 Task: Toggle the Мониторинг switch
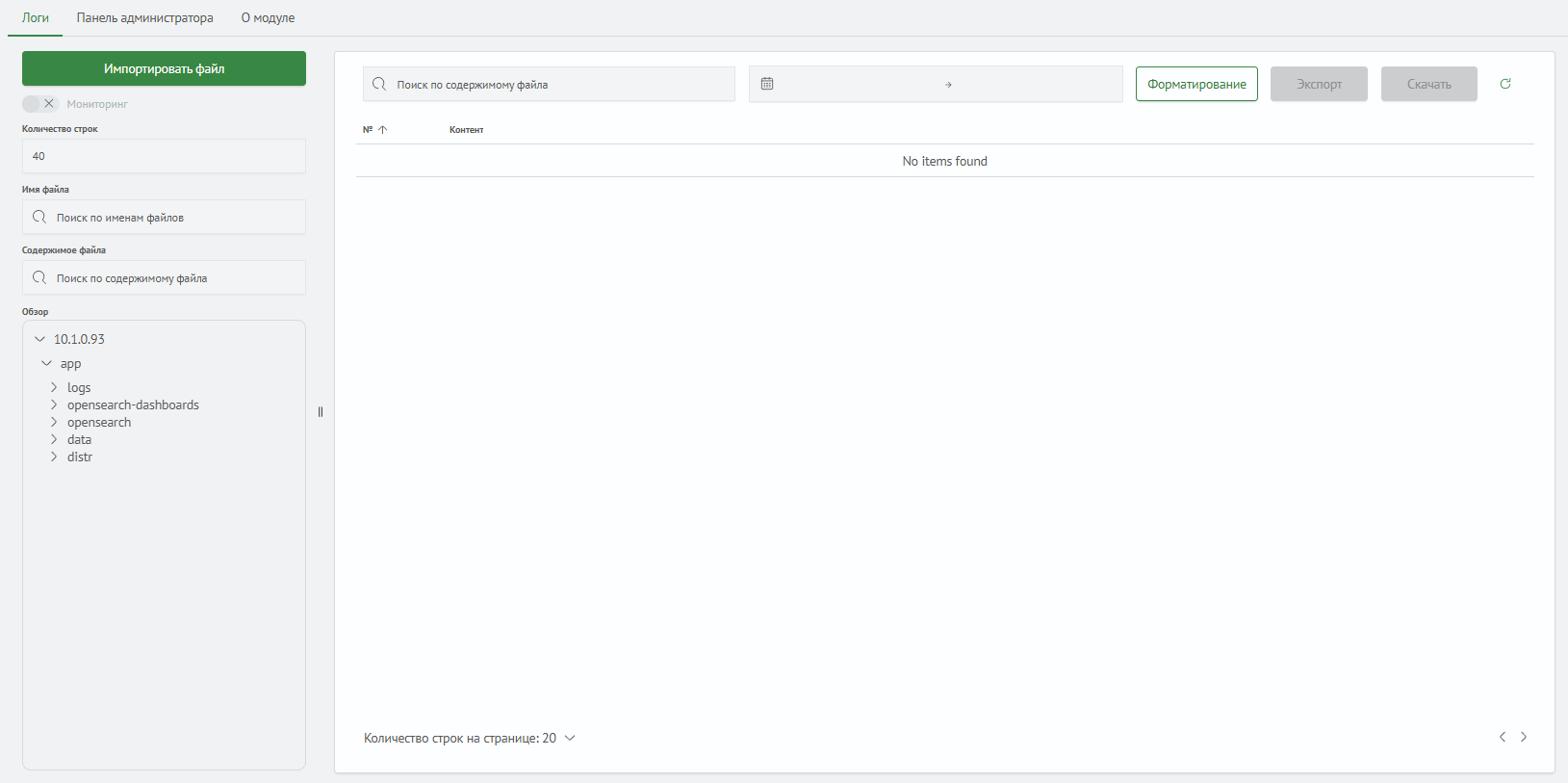point(40,103)
